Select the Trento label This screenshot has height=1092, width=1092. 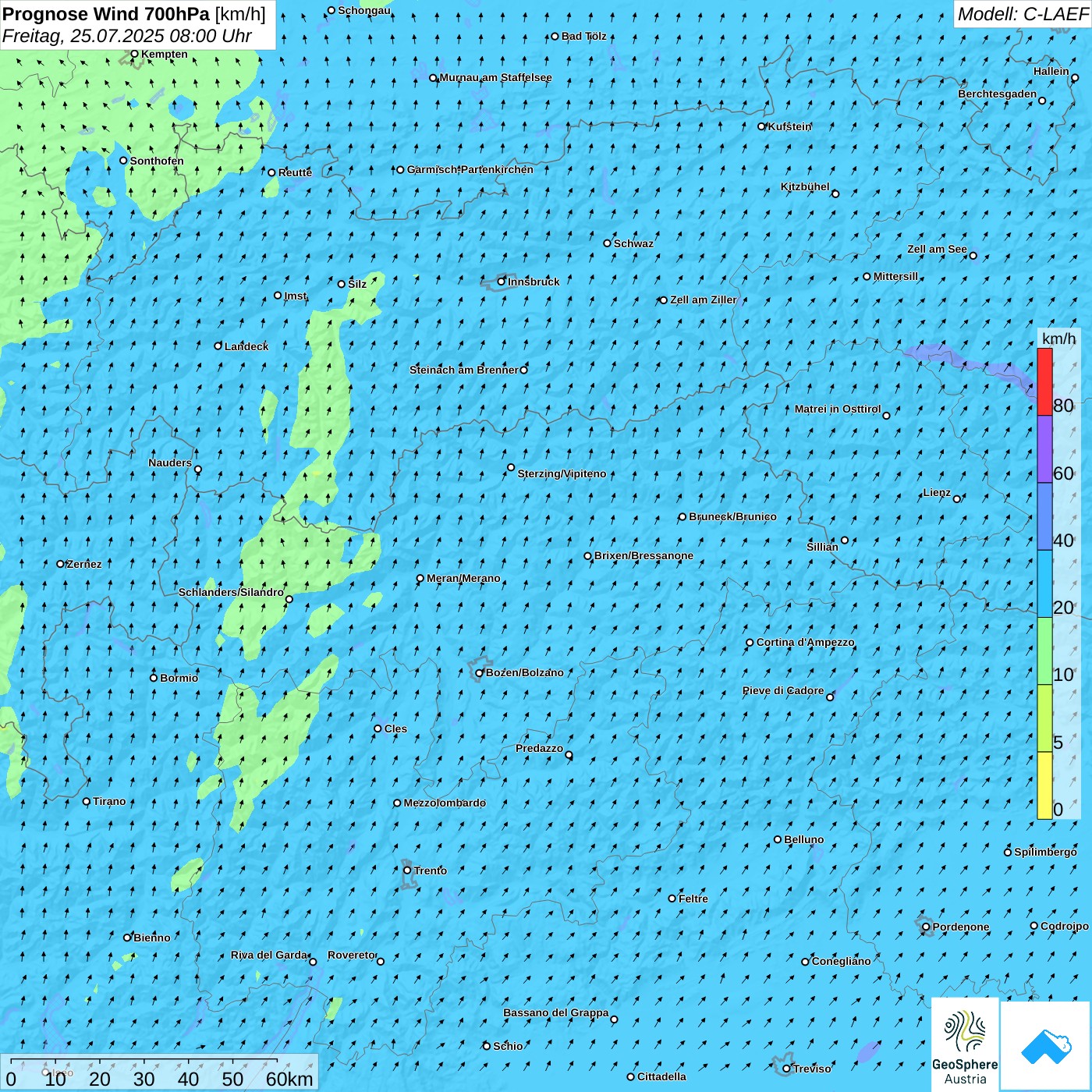point(430,870)
